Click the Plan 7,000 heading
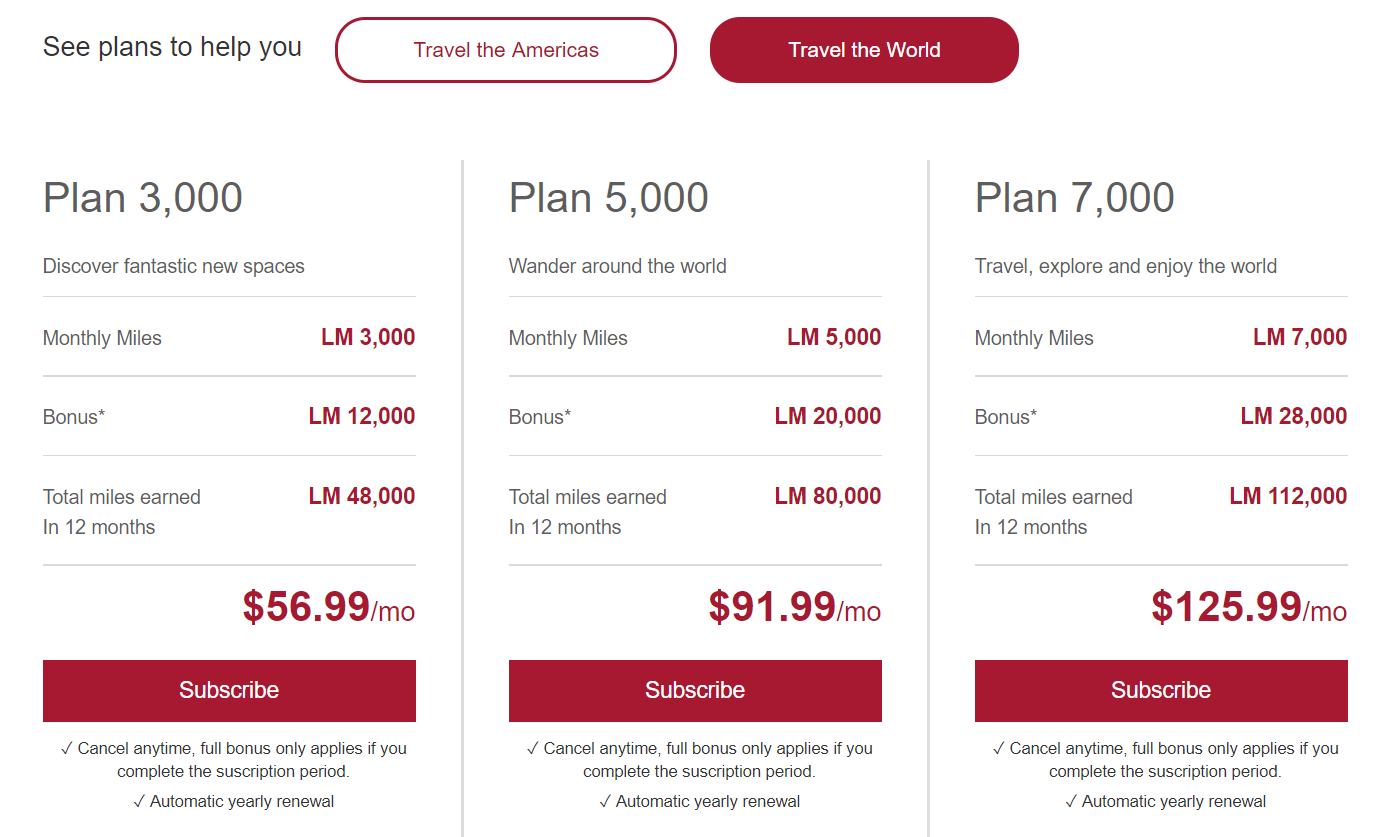Image resolution: width=1389 pixels, height=837 pixels. [1075, 197]
